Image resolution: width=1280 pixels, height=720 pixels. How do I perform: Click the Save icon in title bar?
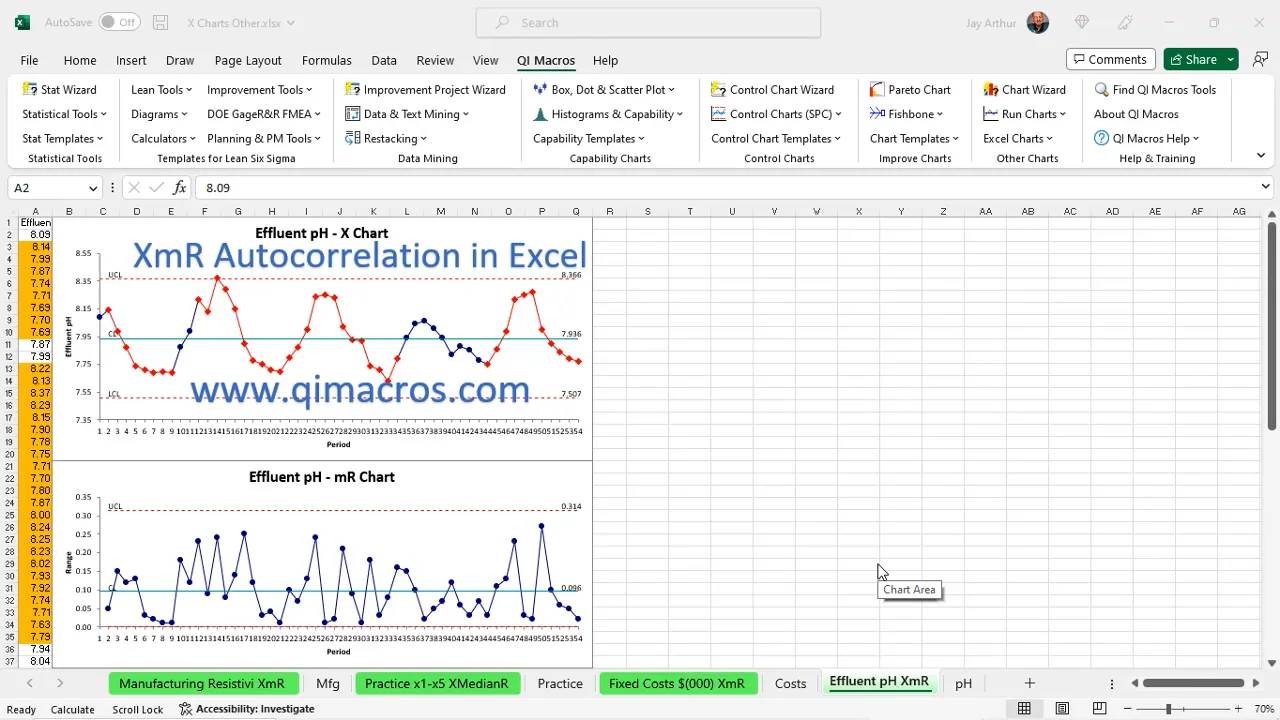click(x=161, y=22)
